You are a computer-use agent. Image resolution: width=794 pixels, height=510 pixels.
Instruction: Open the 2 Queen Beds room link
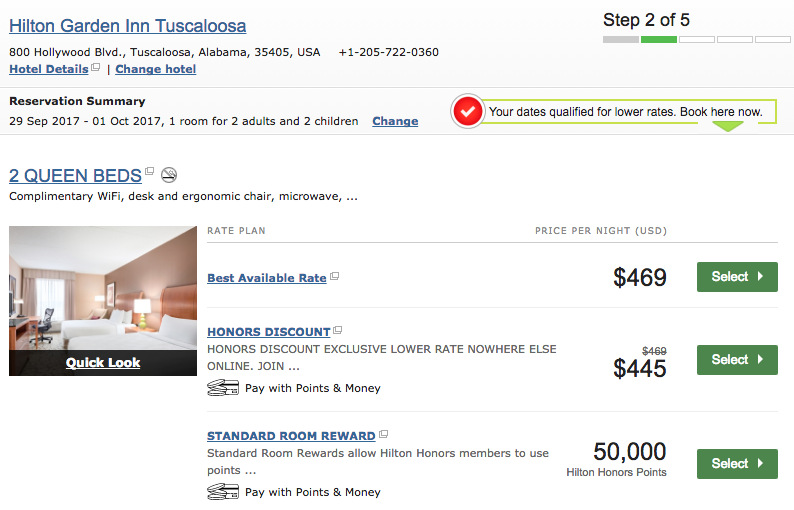click(75, 176)
